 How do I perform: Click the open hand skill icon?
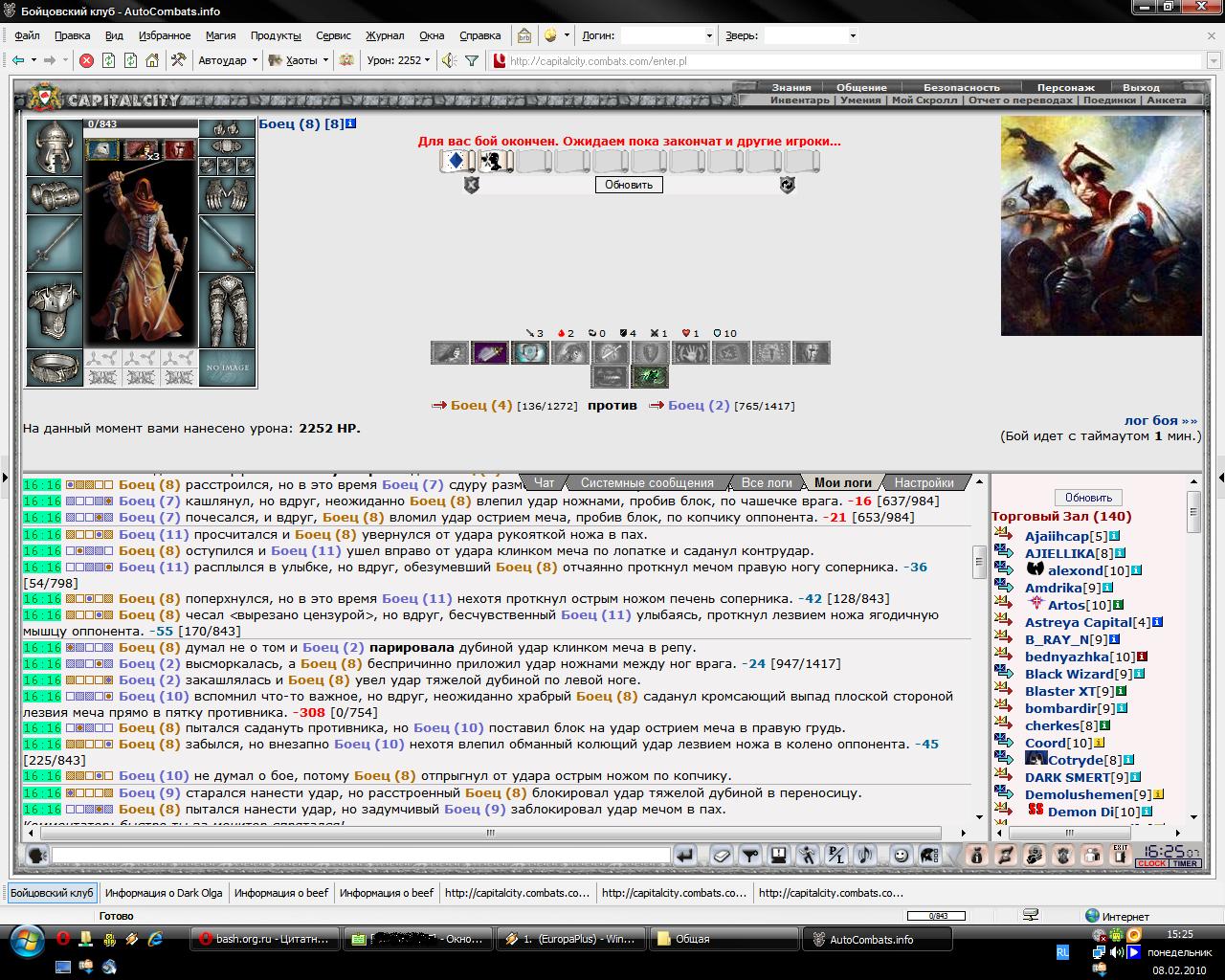(691, 353)
